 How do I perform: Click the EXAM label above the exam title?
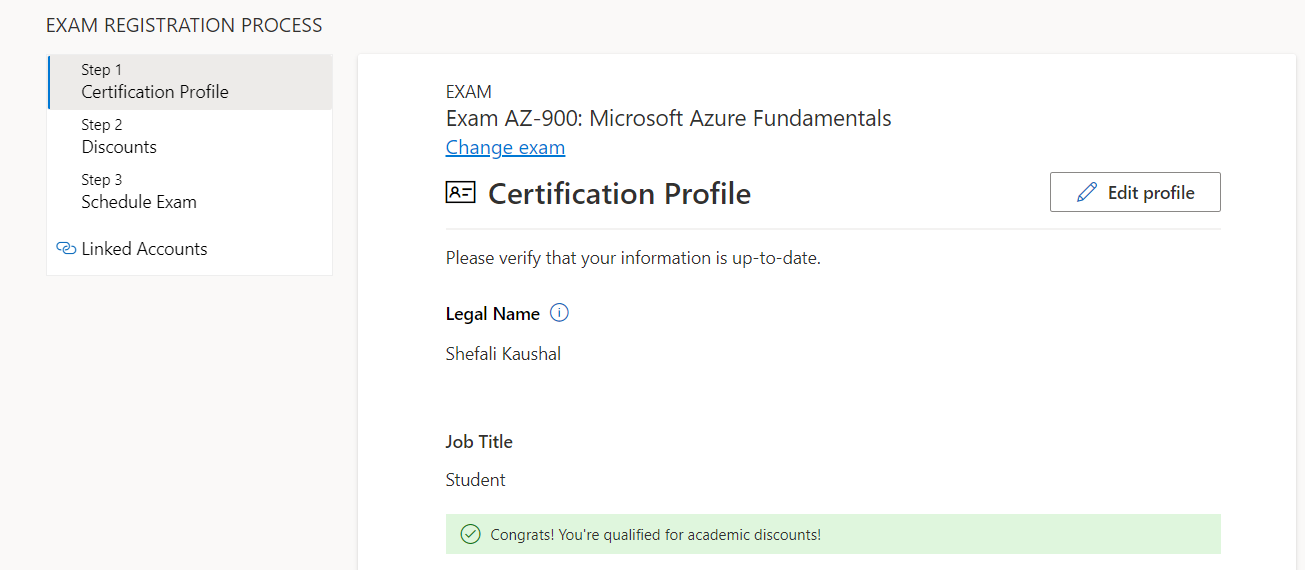[x=469, y=92]
